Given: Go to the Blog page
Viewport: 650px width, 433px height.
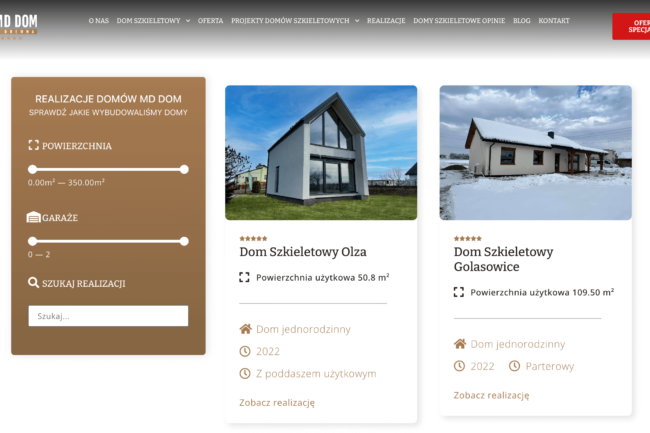Looking at the screenshot, I should (x=521, y=20).
